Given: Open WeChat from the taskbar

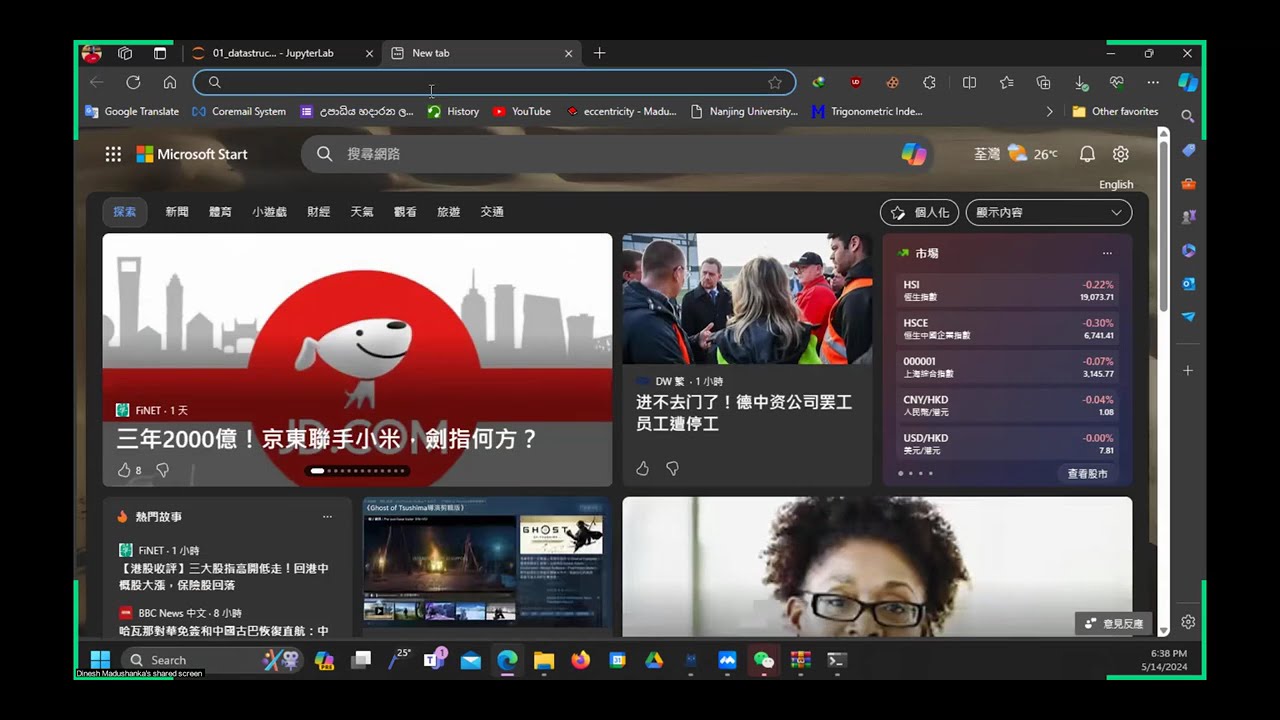Looking at the screenshot, I should point(764,660).
